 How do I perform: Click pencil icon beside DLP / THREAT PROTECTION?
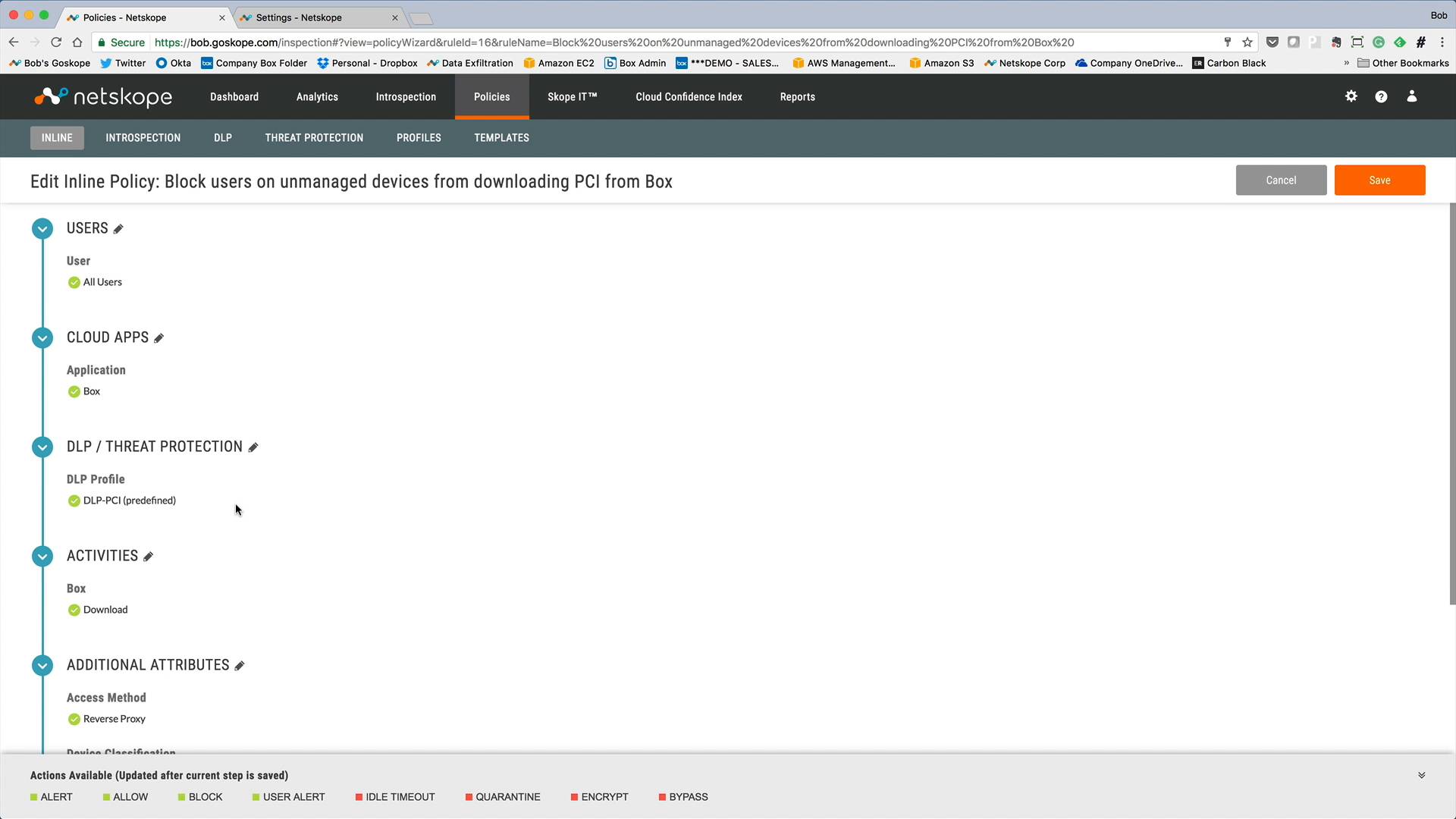(253, 447)
